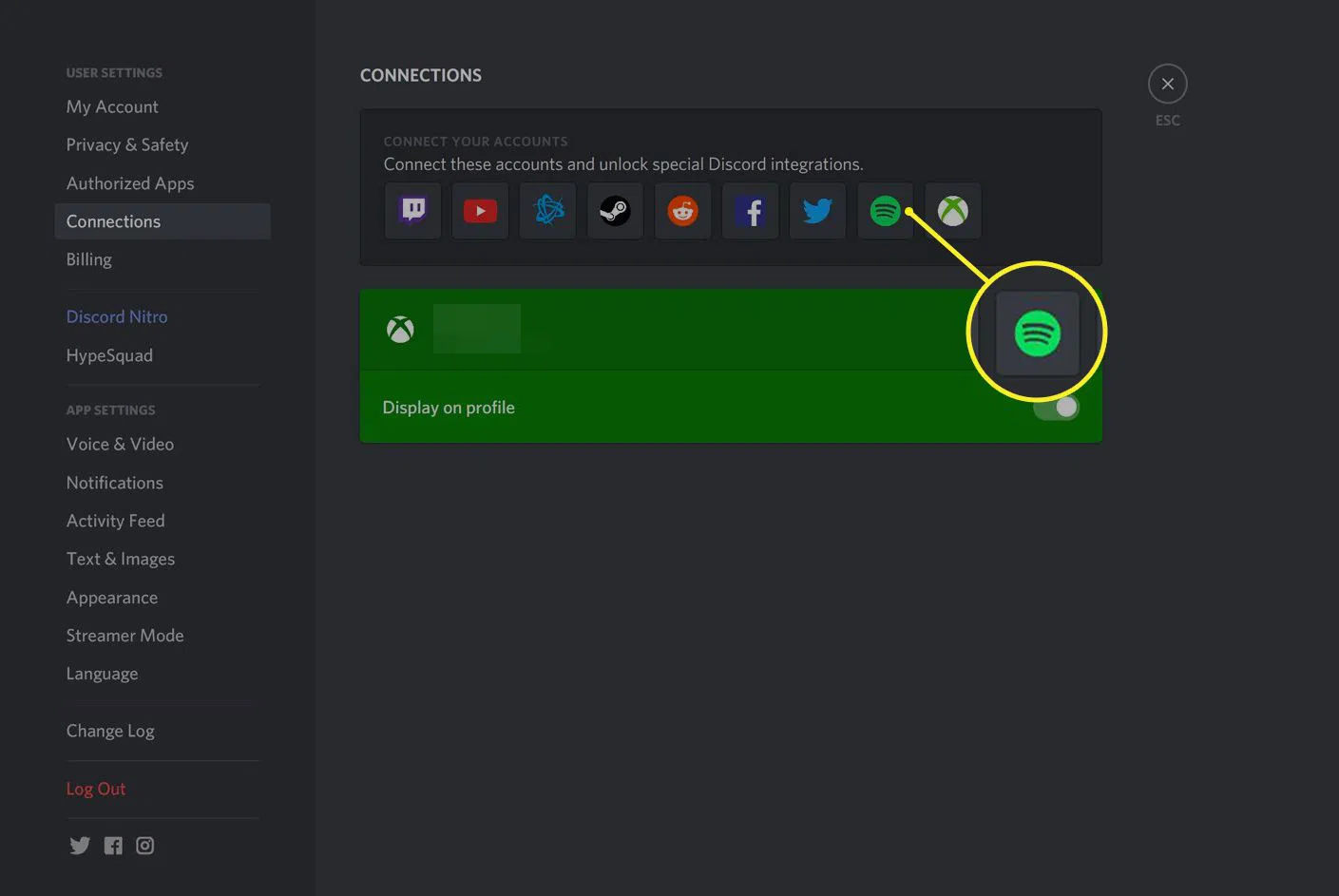View the Change Log
Image resolution: width=1339 pixels, height=896 pixels.
pyautogui.click(x=110, y=731)
